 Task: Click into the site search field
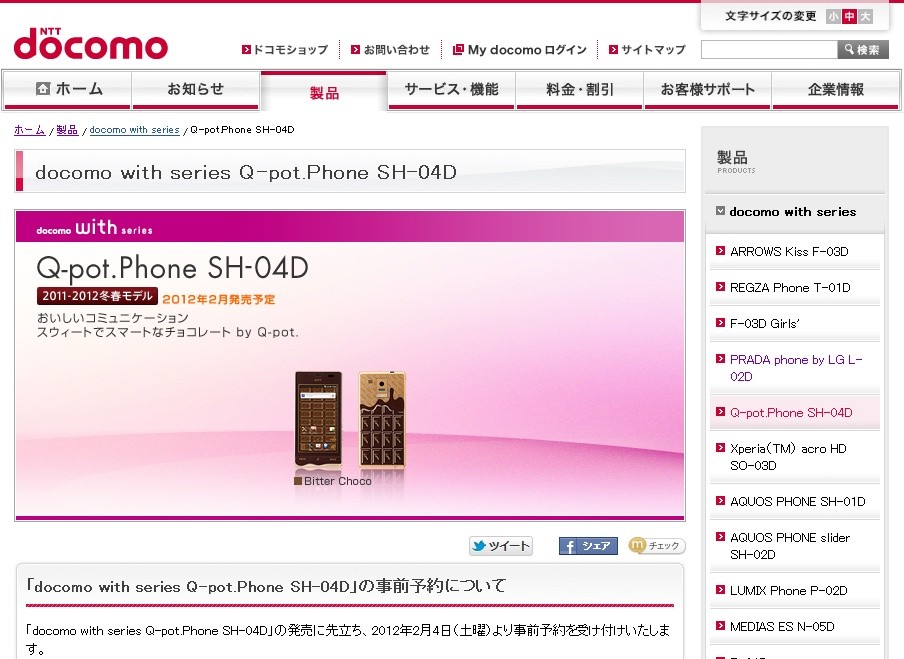(x=769, y=50)
